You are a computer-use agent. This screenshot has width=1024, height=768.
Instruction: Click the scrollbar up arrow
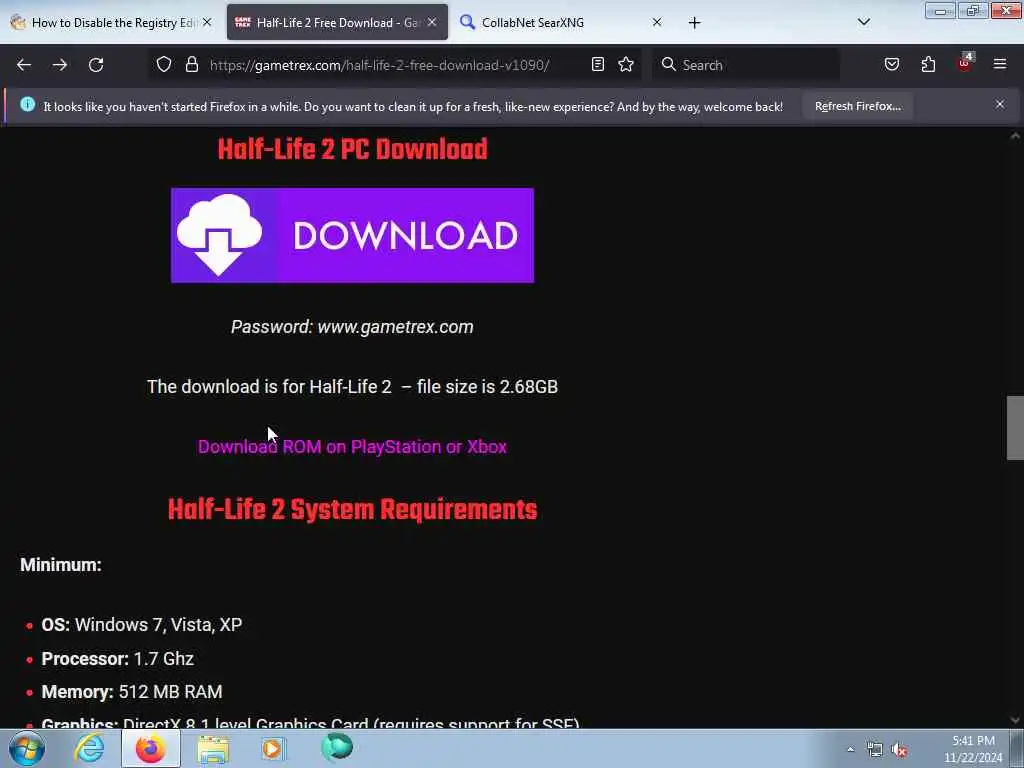1015,136
